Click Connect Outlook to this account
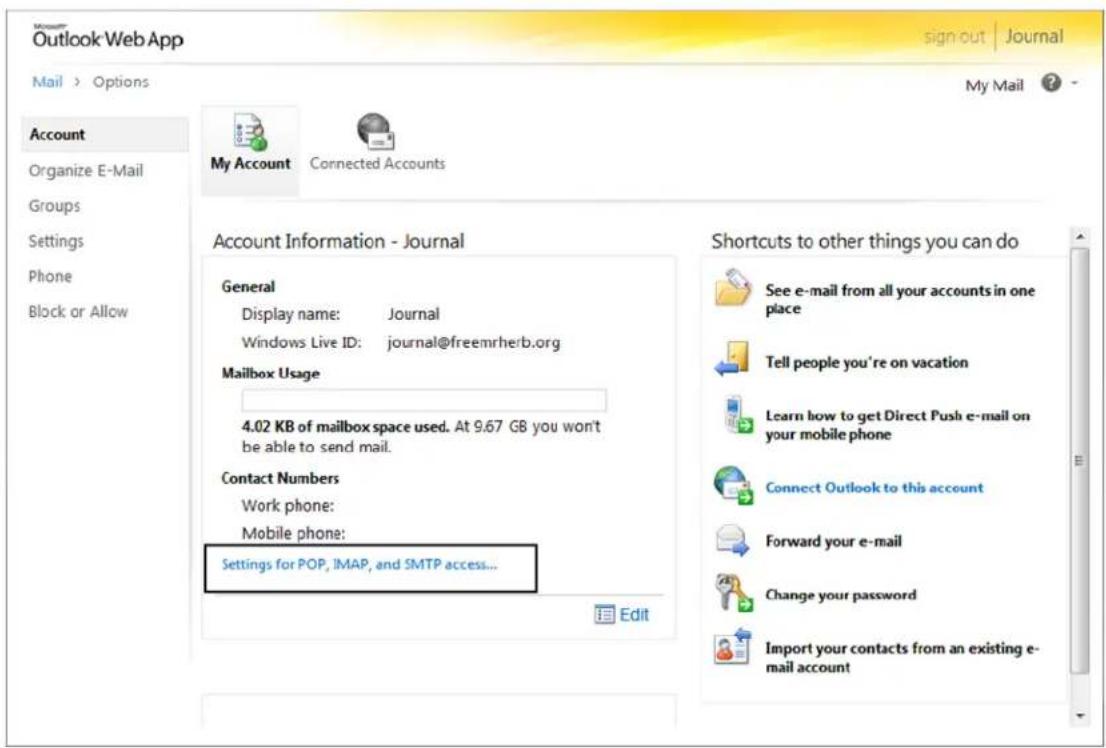This screenshot has width=1106, height=748. coord(874,488)
